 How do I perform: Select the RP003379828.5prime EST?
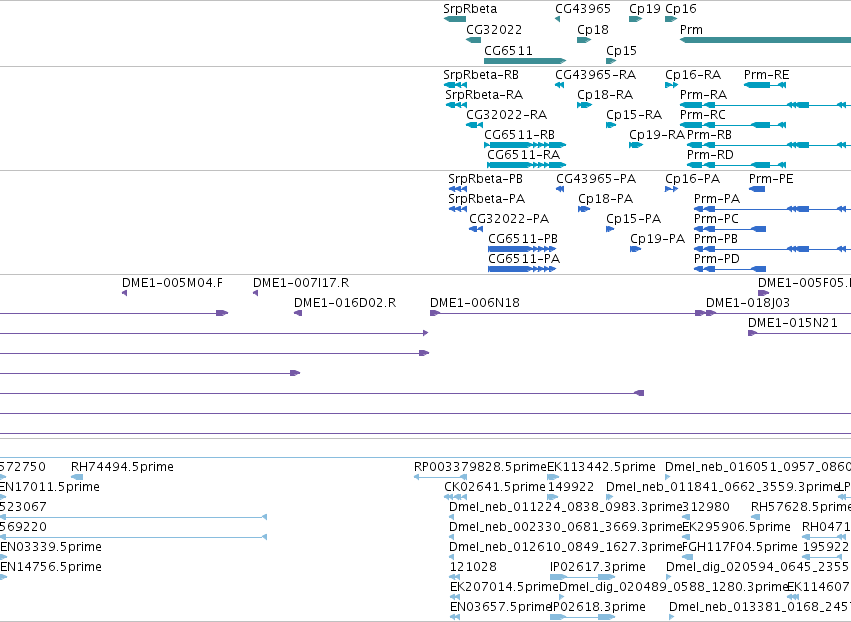[x=440, y=477]
